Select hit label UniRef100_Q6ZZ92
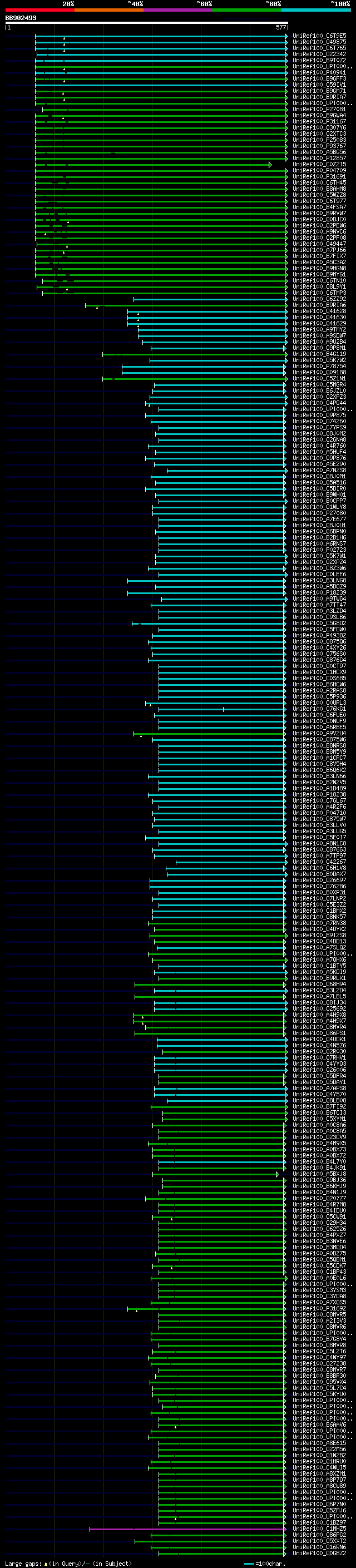 (x=319, y=299)
